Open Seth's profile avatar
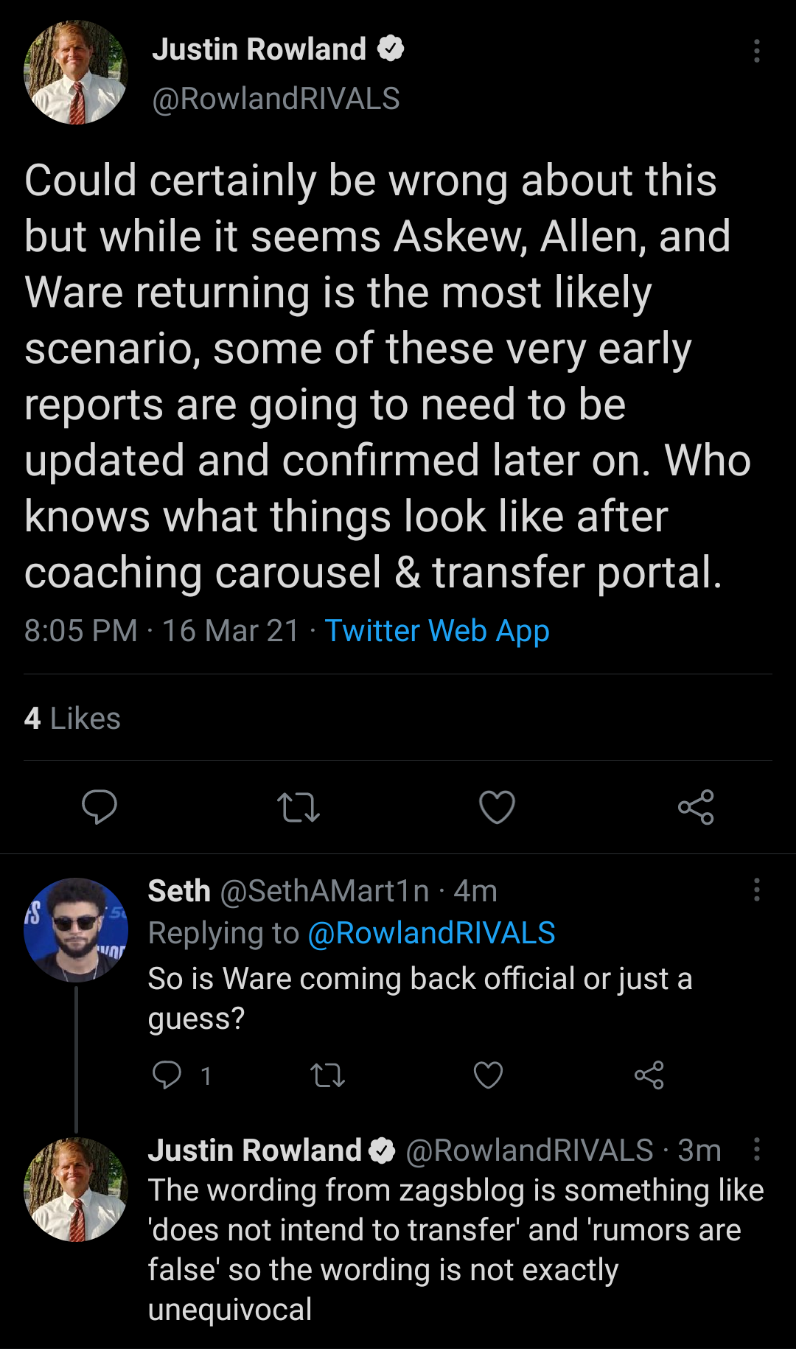This screenshot has width=796, height=1349. pyautogui.click(x=76, y=930)
